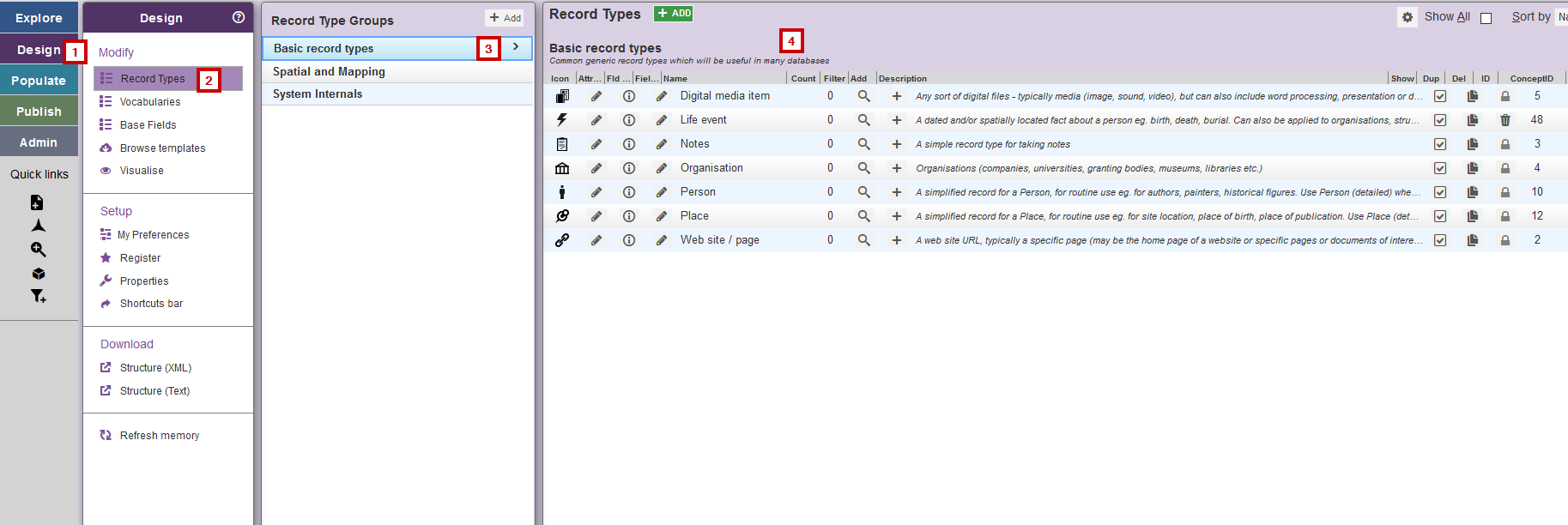The image size is (1568, 525).
Task: Filter records by Person type magnifier
Action: pos(863,192)
